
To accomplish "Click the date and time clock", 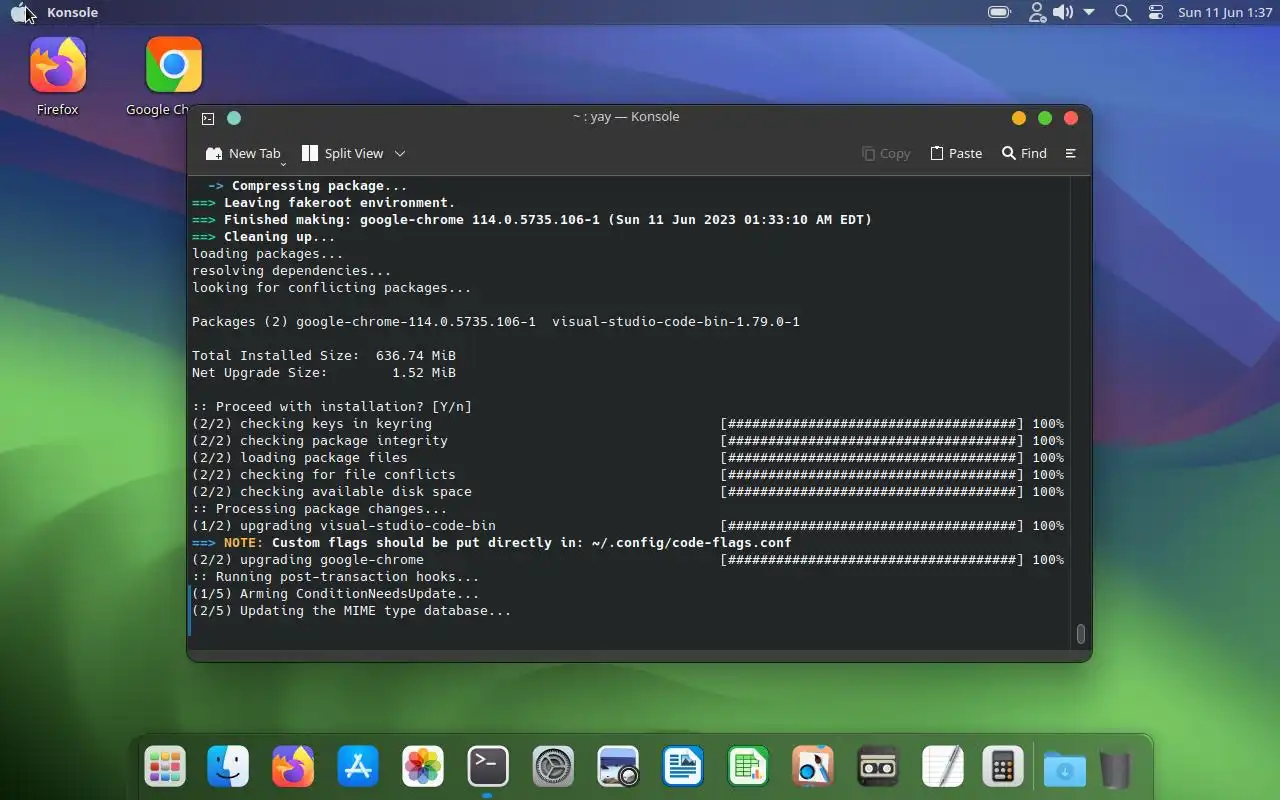I will [1225, 13].
